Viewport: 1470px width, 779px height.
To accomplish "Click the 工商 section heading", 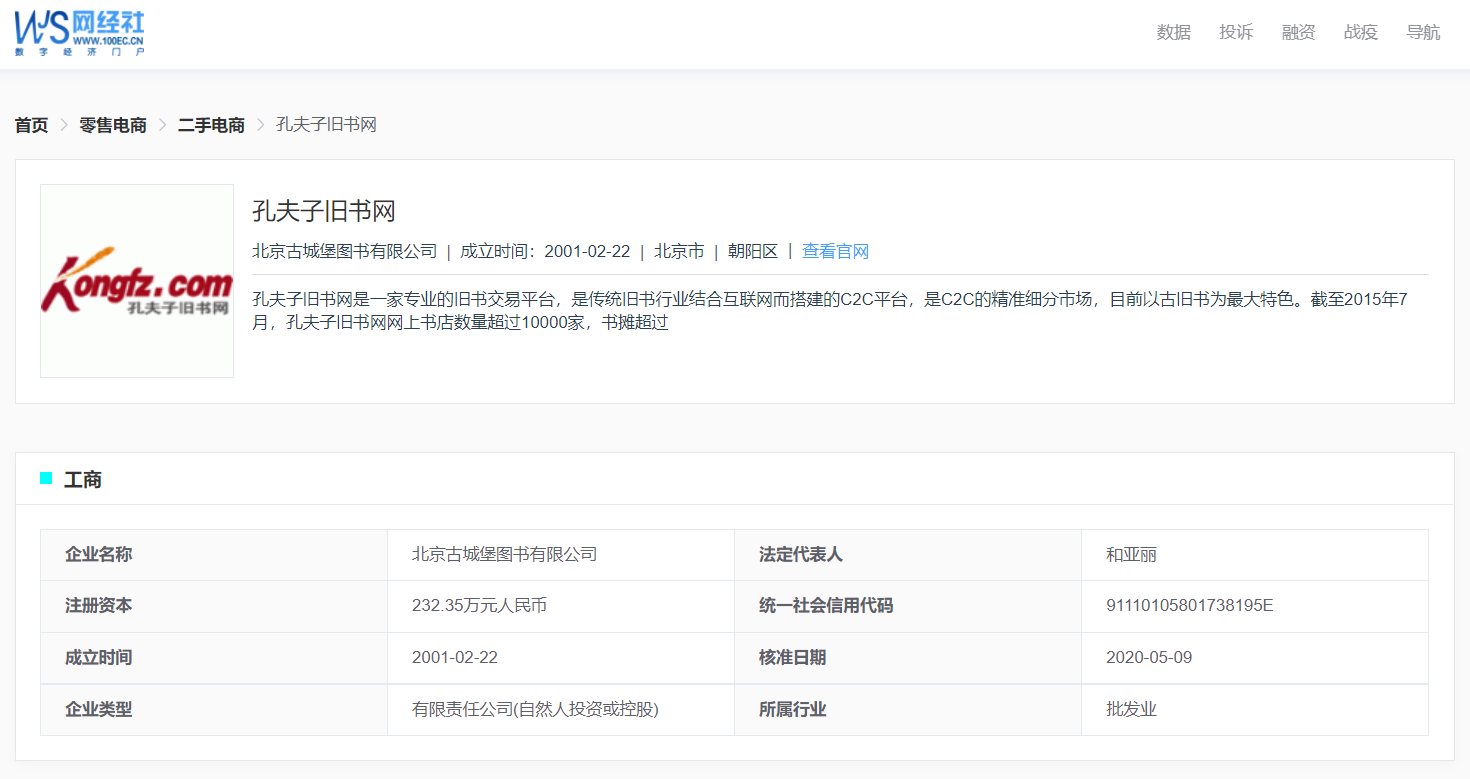I will coord(83,479).
